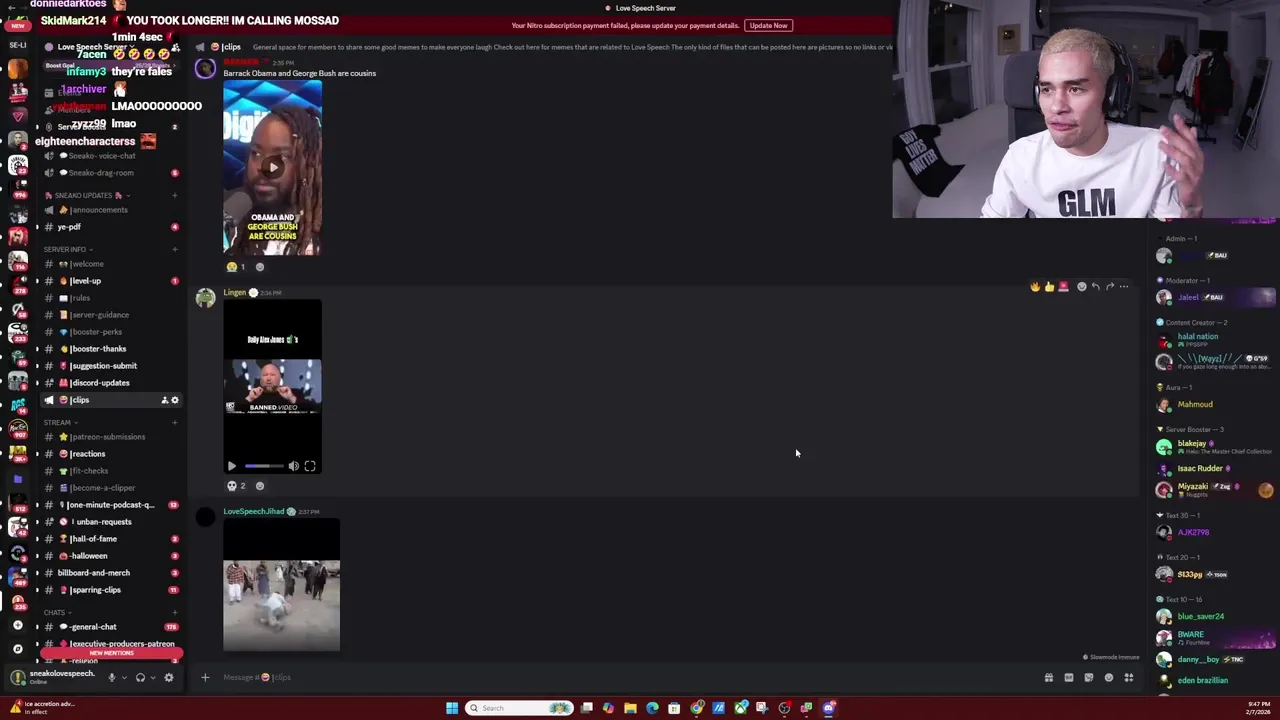Open the gift icon in message bar
Image resolution: width=1280 pixels, height=720 pixels.
click(x=1049, y=678)
